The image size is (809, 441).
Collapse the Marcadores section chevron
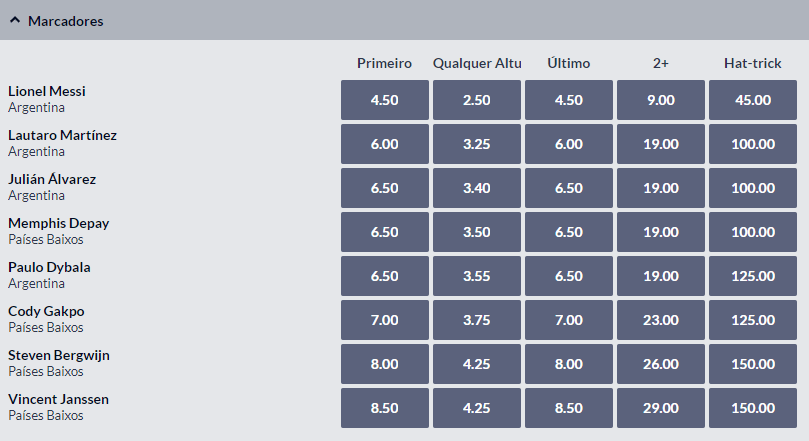coord(15,21)
